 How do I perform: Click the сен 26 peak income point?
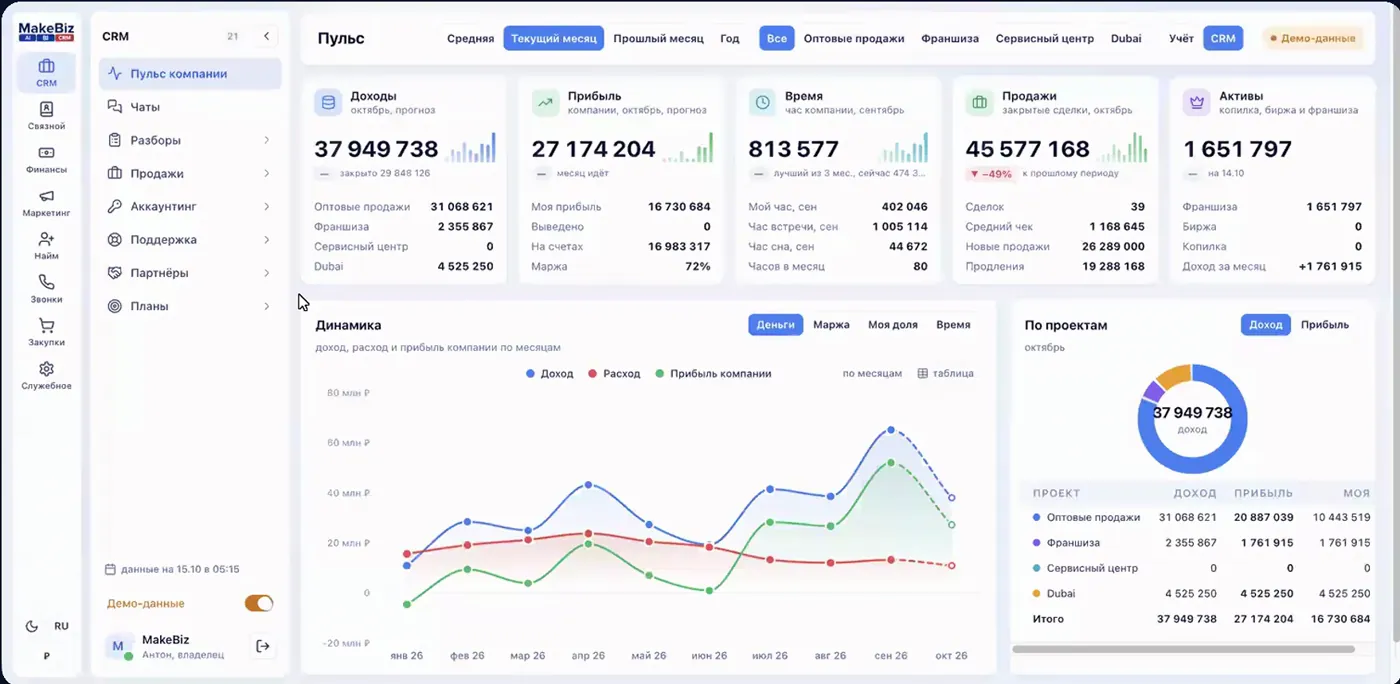tap(891, 430)
